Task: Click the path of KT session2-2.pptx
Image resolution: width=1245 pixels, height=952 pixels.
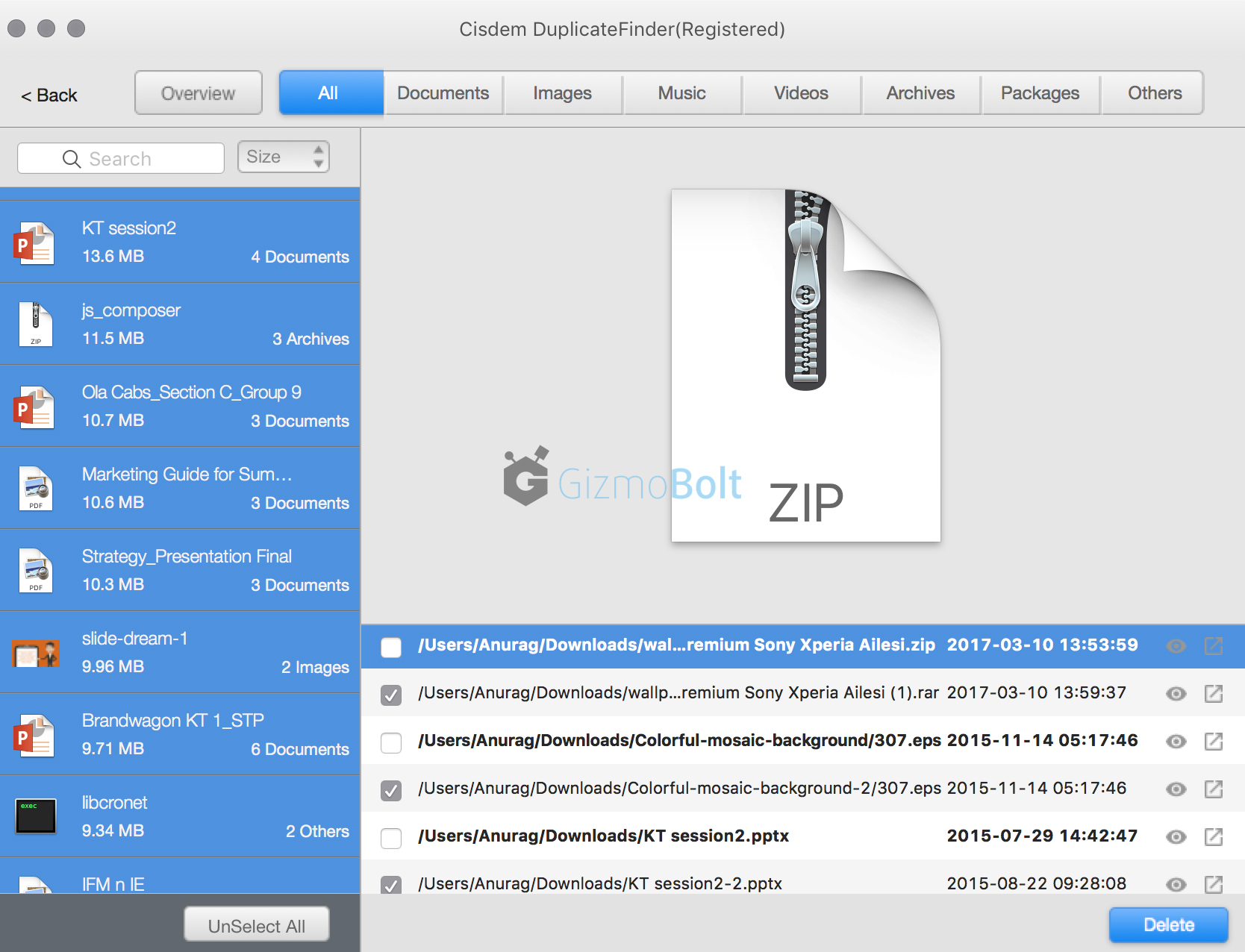Action: click(600, 884)
